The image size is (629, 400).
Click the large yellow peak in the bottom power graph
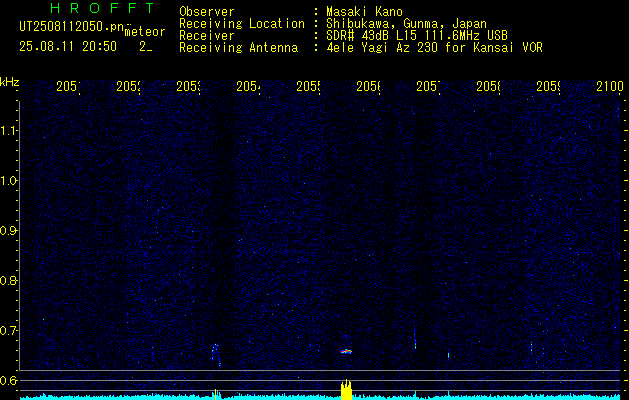(x=346, y=390)
